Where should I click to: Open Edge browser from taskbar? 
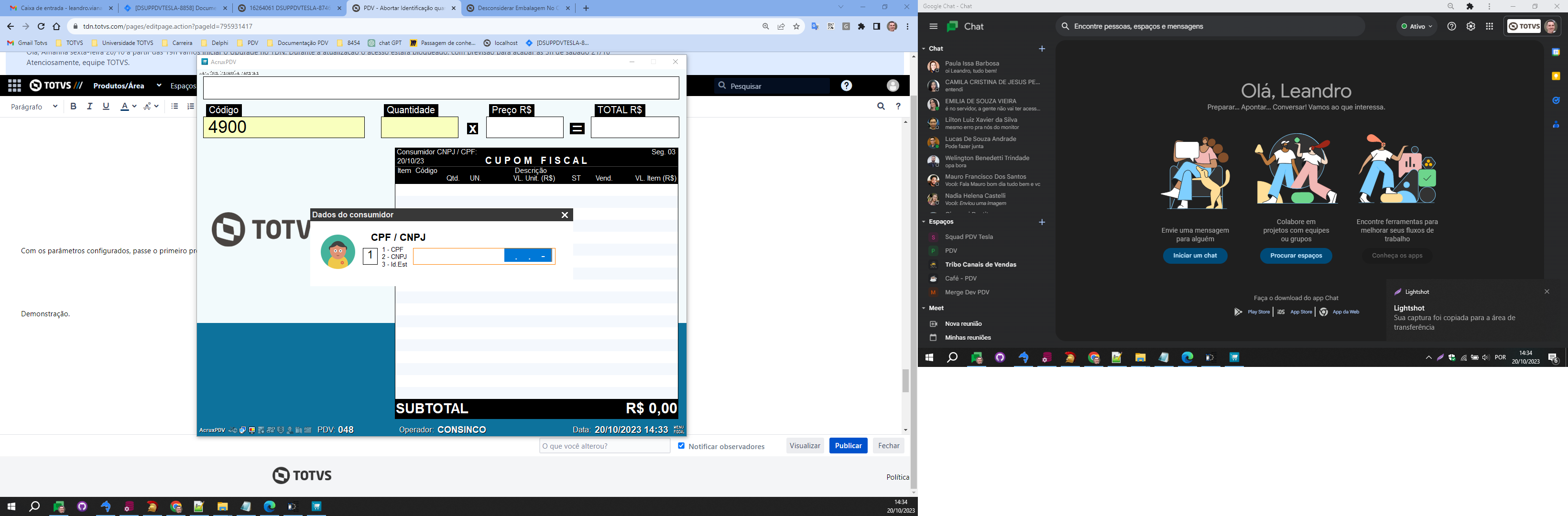click(269, 507)
